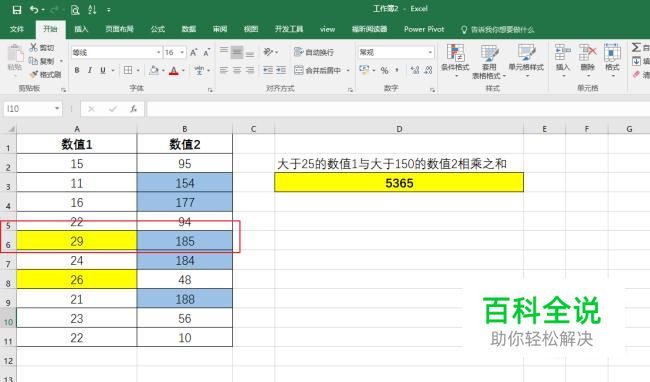Set Bottom Align vertical alignment
This screenshot has width=650, height=382.
[x=250, y=53]
